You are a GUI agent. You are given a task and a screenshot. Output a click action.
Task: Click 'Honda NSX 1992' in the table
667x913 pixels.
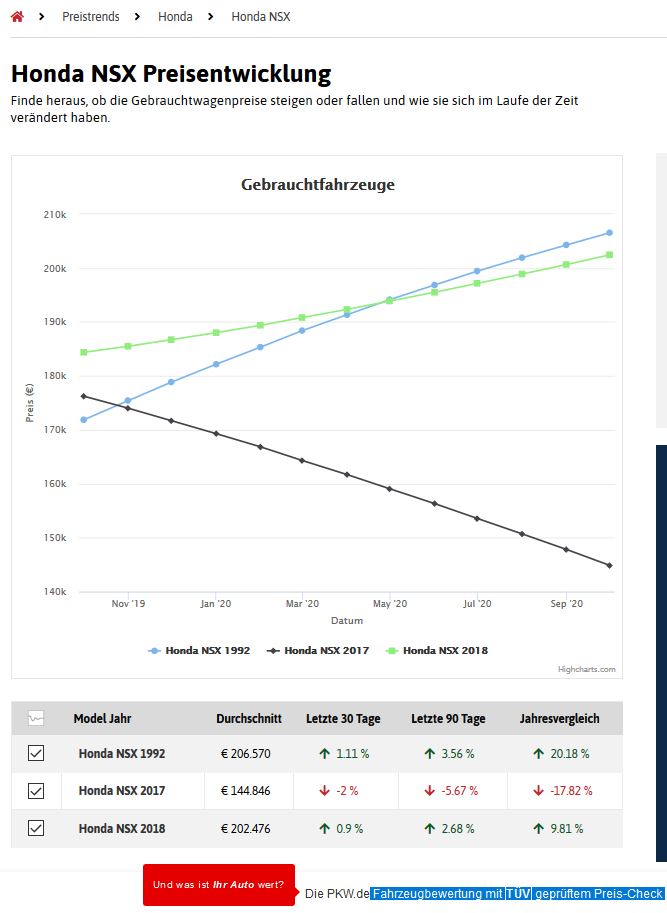click(x=122, y=753)
